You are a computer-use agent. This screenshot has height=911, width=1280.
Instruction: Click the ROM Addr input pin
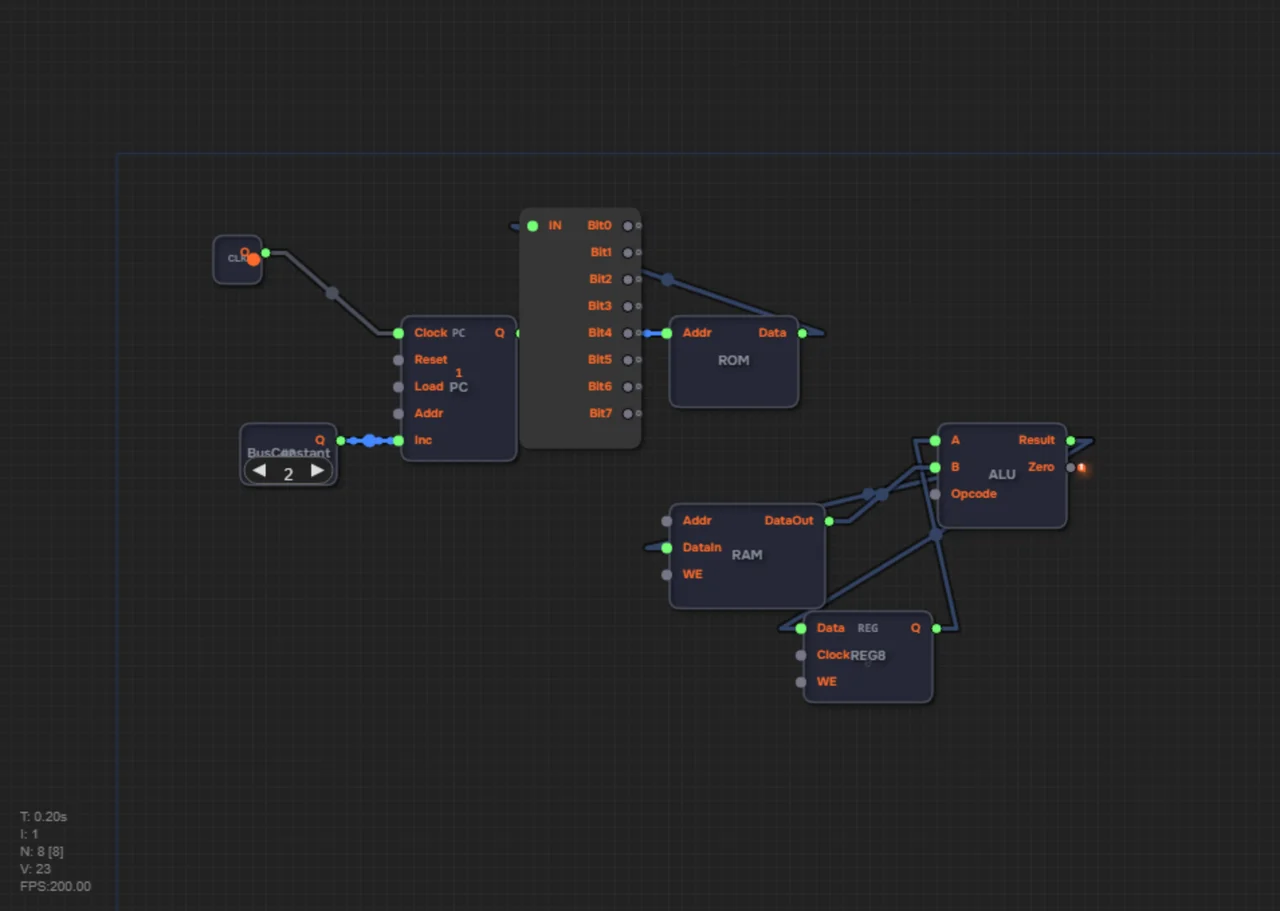coord(667,333)
